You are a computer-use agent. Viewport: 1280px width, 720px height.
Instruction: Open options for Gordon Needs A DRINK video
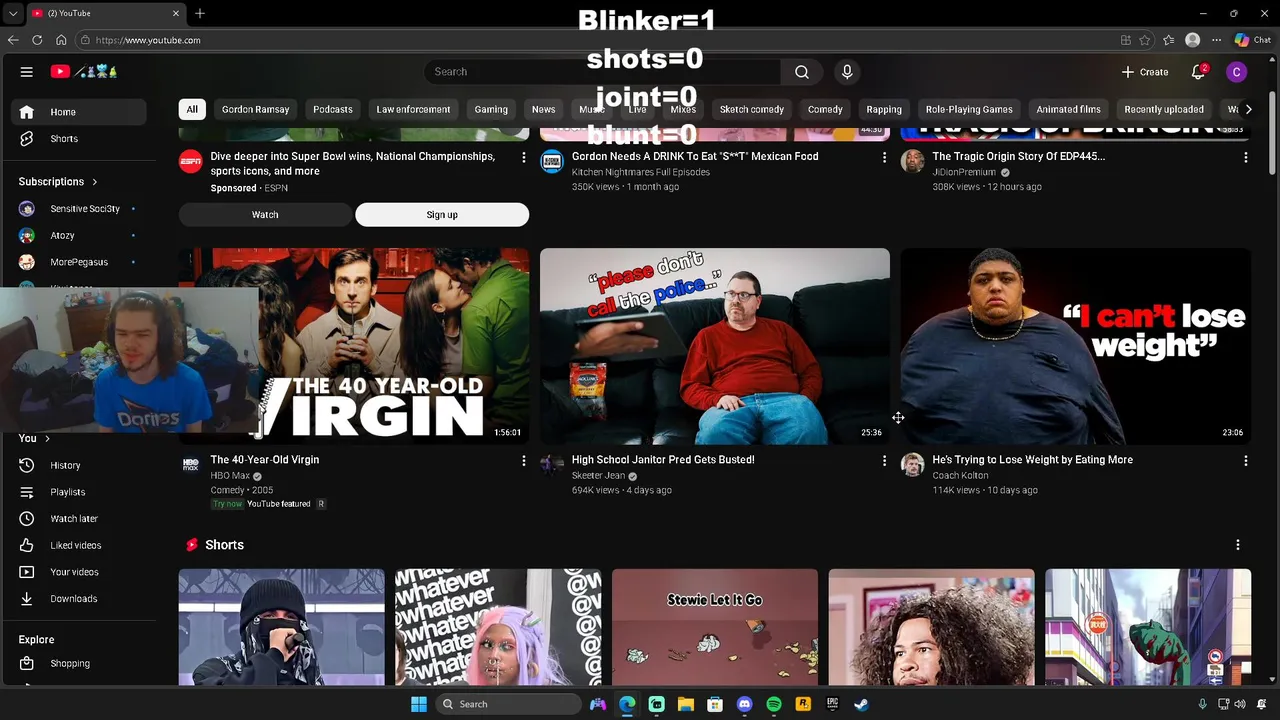click(884, 157)
